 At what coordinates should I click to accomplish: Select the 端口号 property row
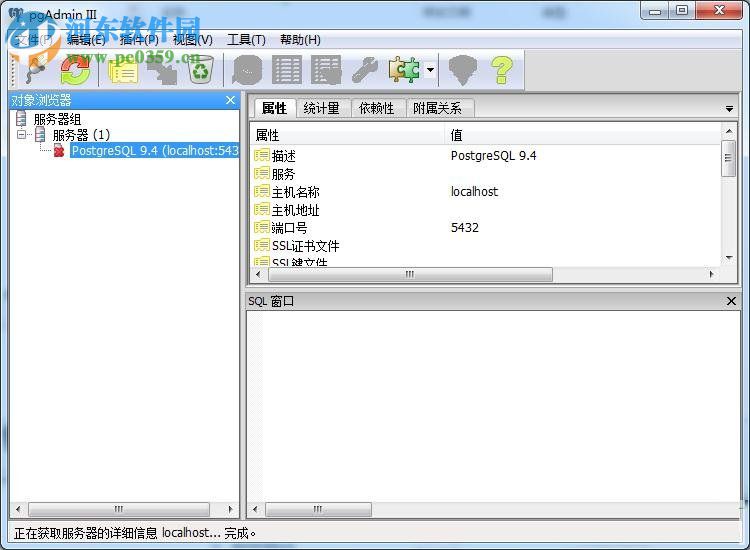pyautogui.click(x=485, y=228)
